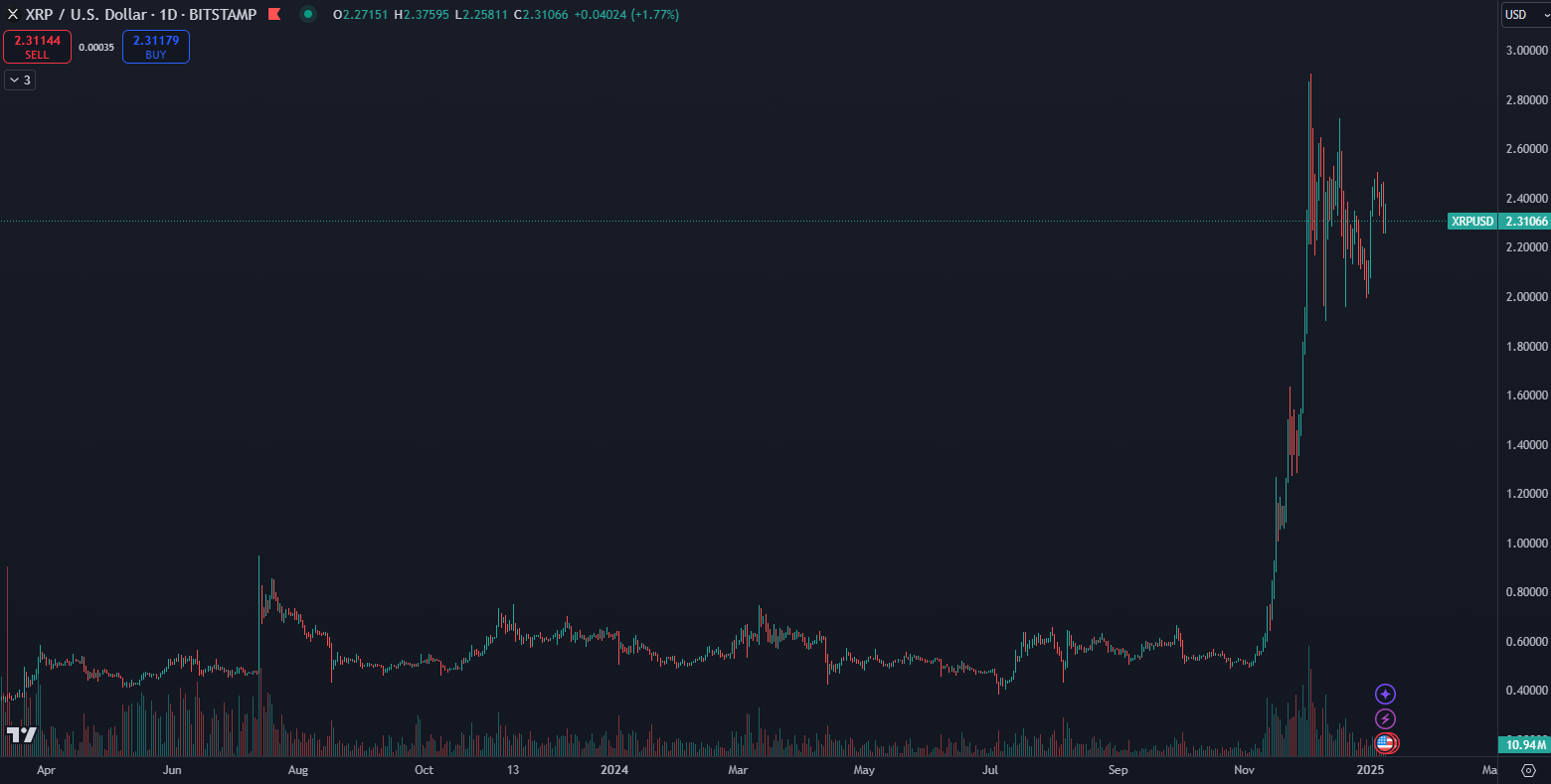Click the current price tag 2.31066
Viewport: 1551px width, 784px height.
coord(1526,222)
